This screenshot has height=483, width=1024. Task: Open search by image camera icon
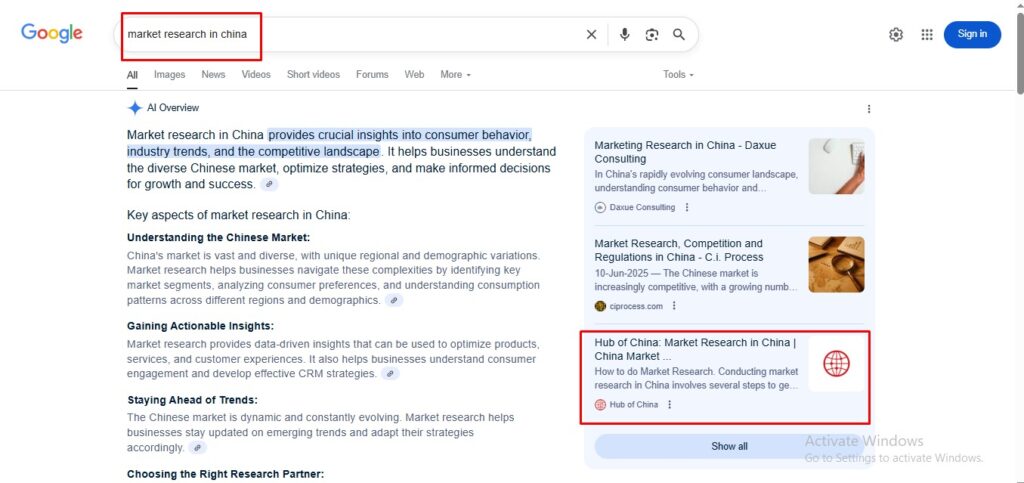tap(652, 35)
